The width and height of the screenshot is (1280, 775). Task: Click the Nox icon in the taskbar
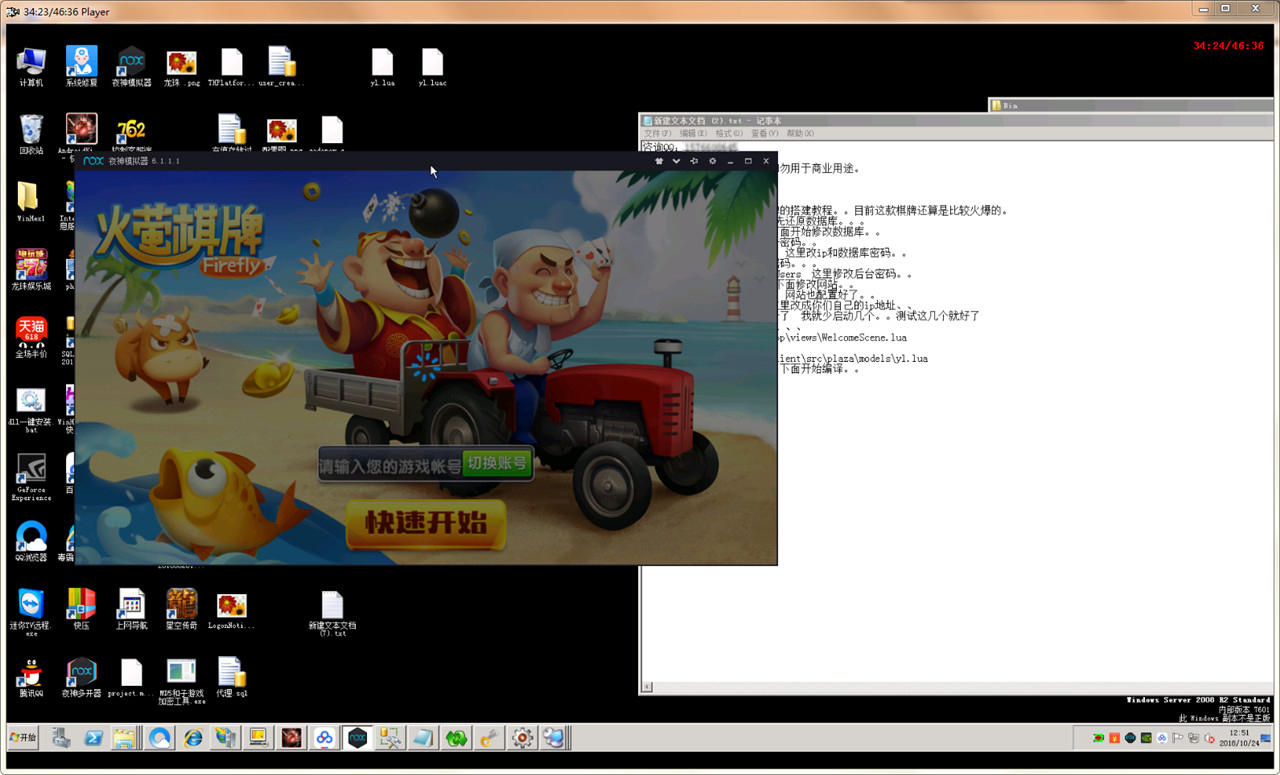pos(357,738)
